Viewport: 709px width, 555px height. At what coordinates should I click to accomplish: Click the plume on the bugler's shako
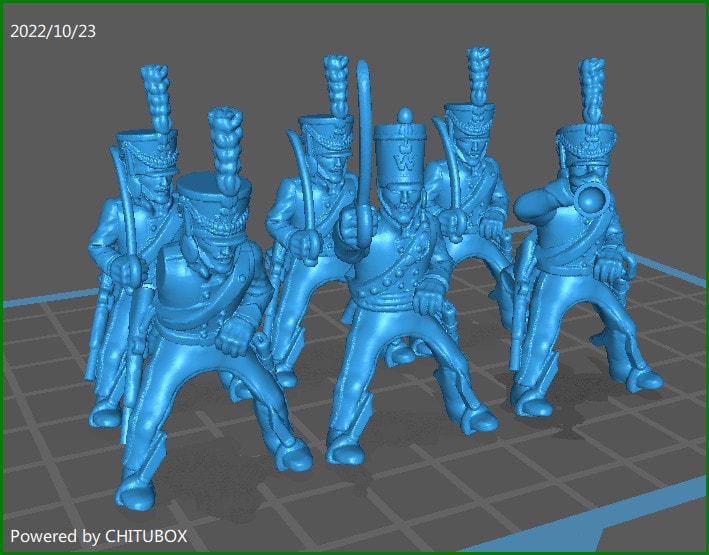coord(593,88)
